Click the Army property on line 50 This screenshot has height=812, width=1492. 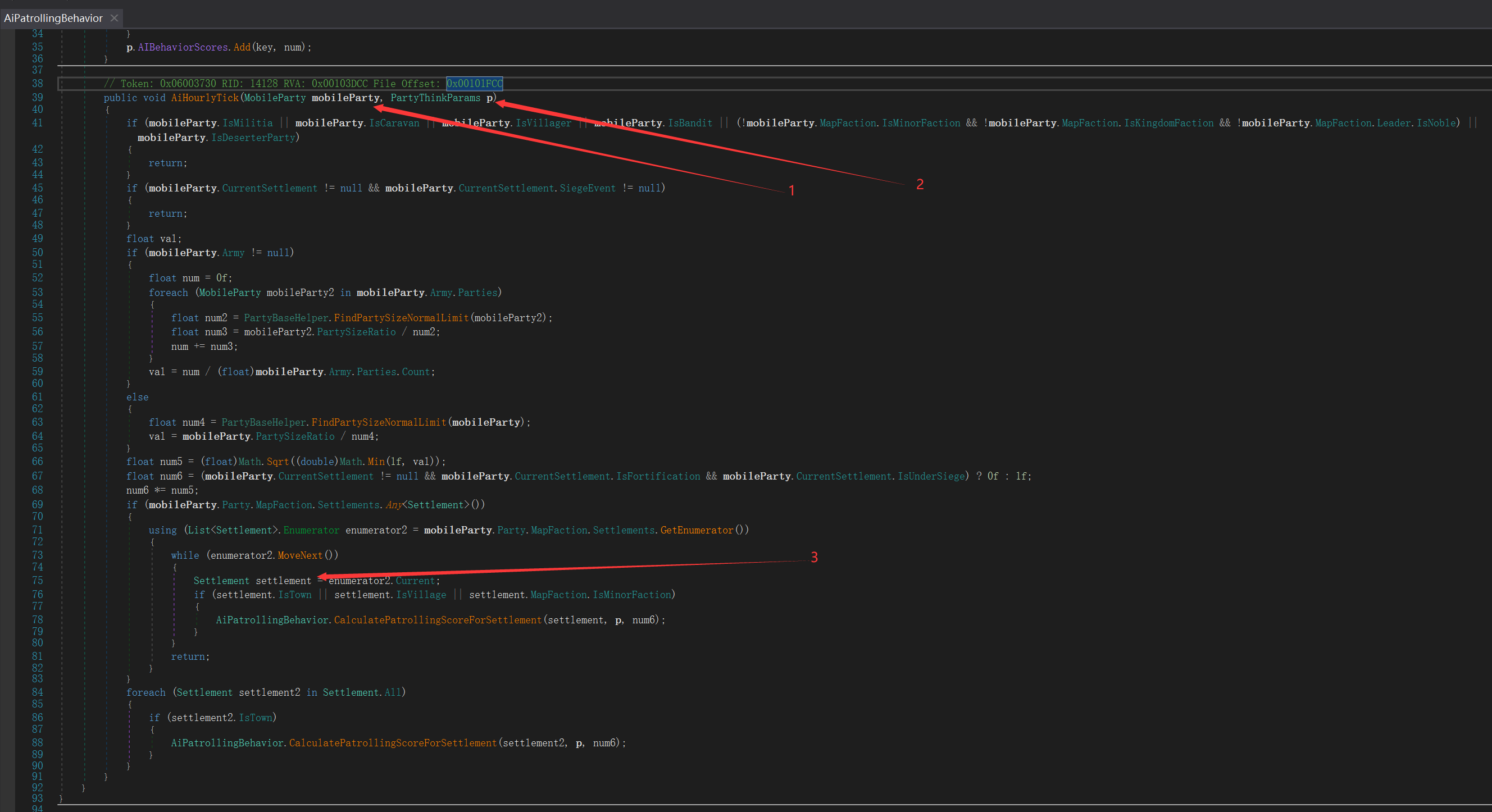[x=234, y=253]
